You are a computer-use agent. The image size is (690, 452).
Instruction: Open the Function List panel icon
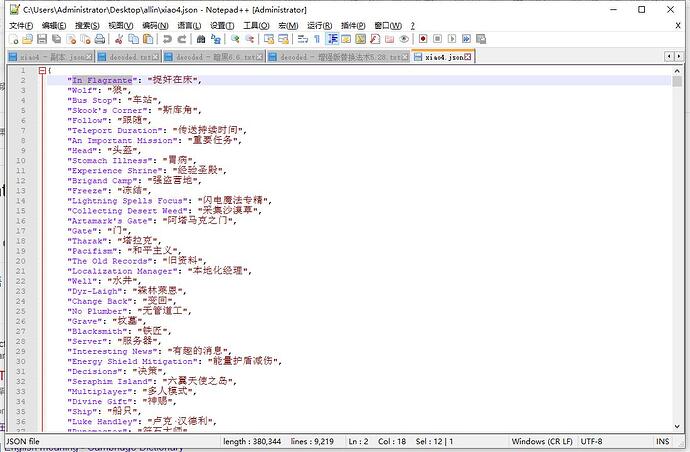pos(375,39)
